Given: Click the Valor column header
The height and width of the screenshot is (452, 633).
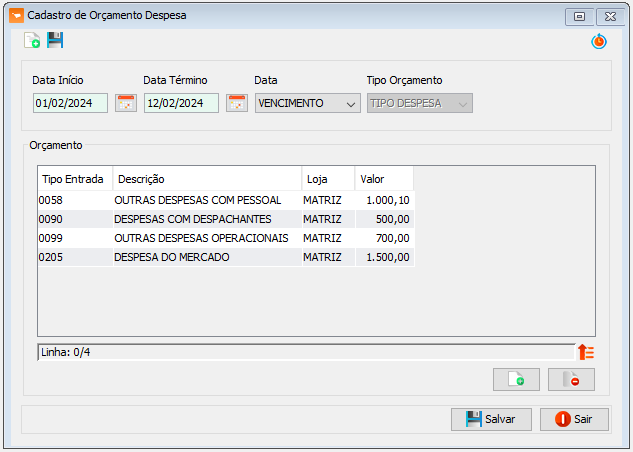Looking at the screenshot, I should tap(384, 179).
